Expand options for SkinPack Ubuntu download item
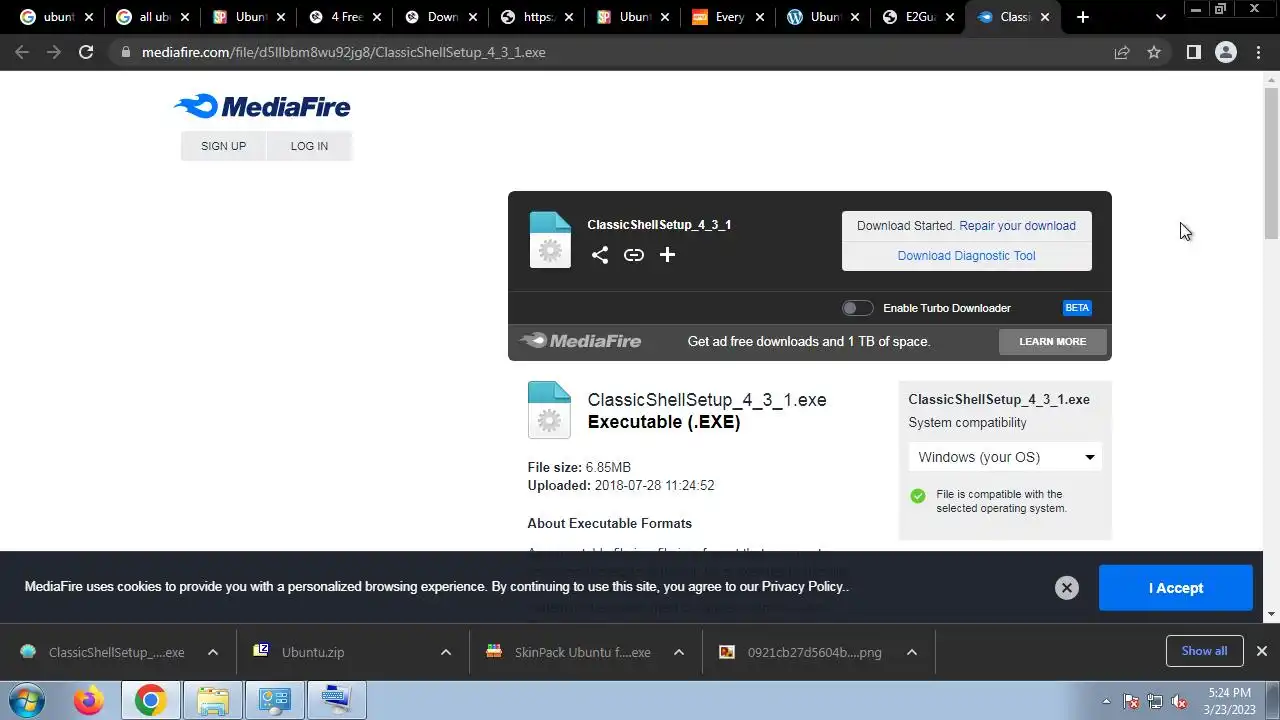Image resolution: width=1280 pixels, height=720 pixels. [x=678, y=652]
